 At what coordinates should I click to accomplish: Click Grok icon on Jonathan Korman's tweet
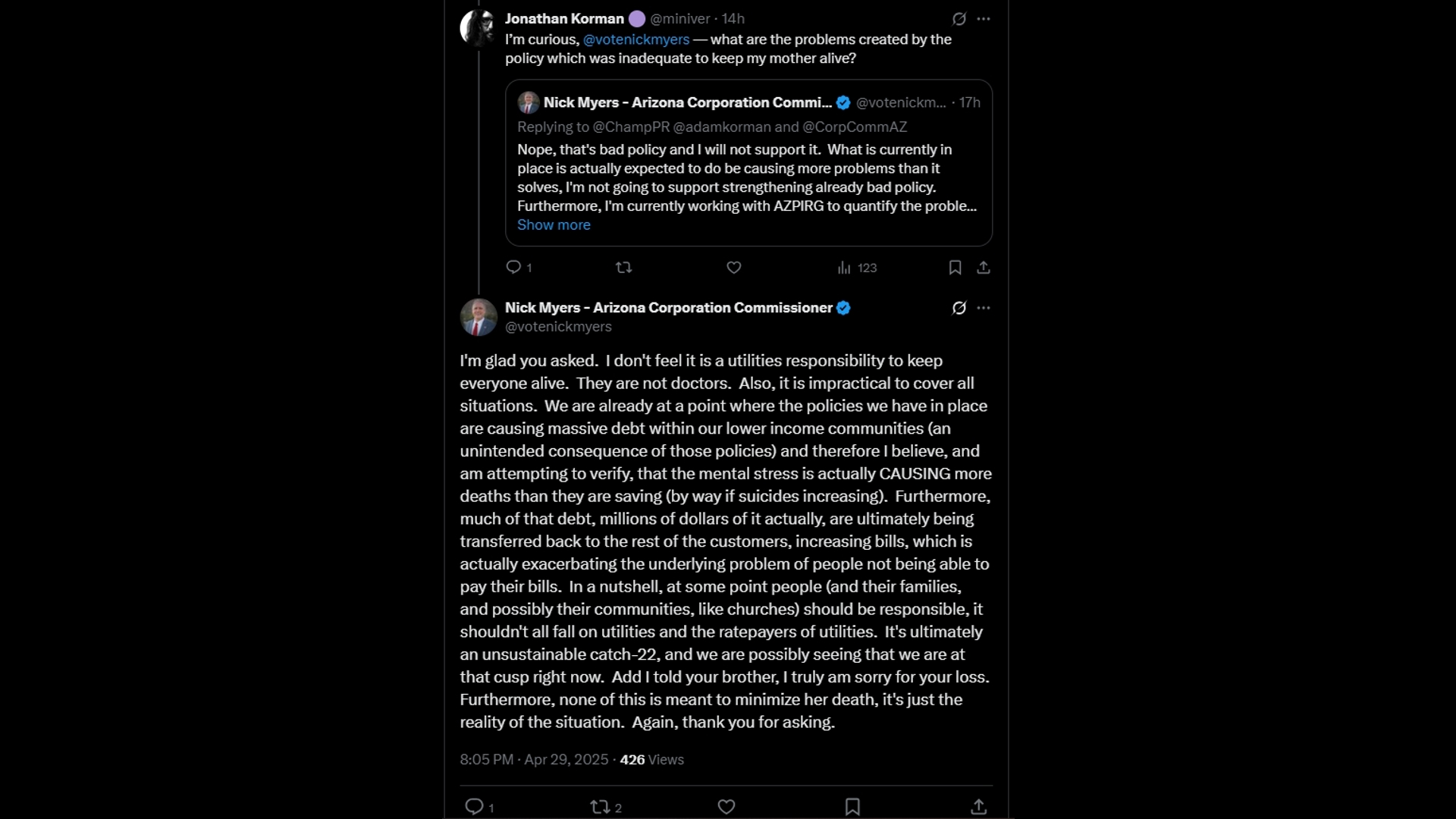pos(959,19)
